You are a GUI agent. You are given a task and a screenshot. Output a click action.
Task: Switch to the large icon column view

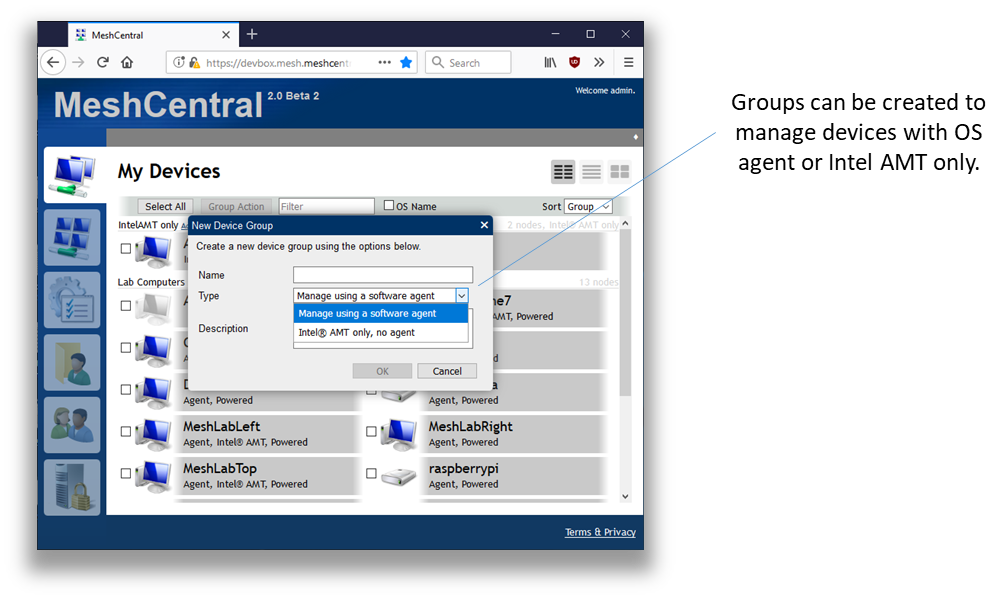click(563, 172)
